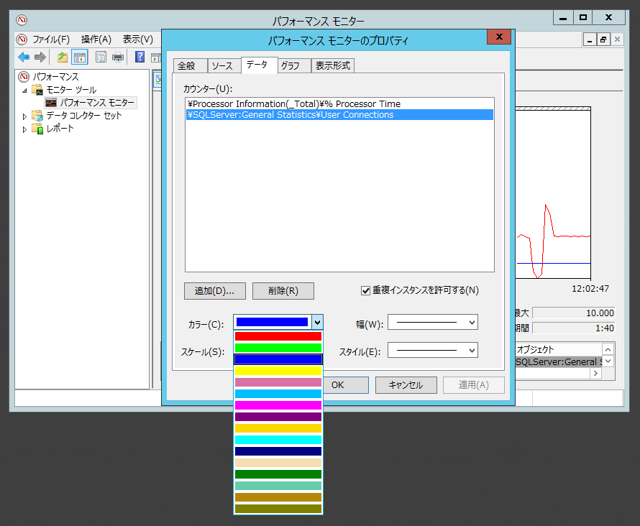Choose the beige color swatch
This screenshot has width=640, height=526.
coord(278,463)
